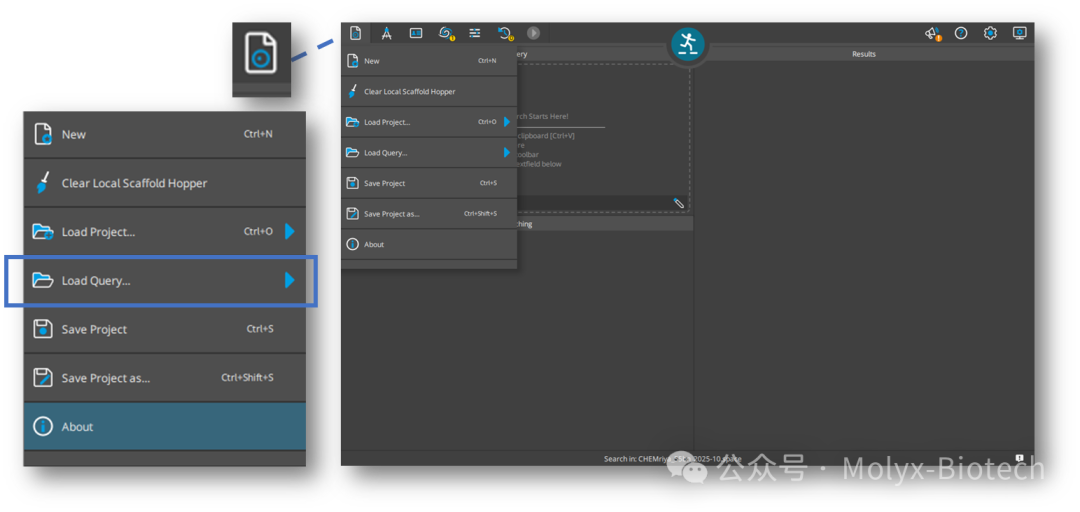Click inside the dashed query drop area

tap(603, 138)
